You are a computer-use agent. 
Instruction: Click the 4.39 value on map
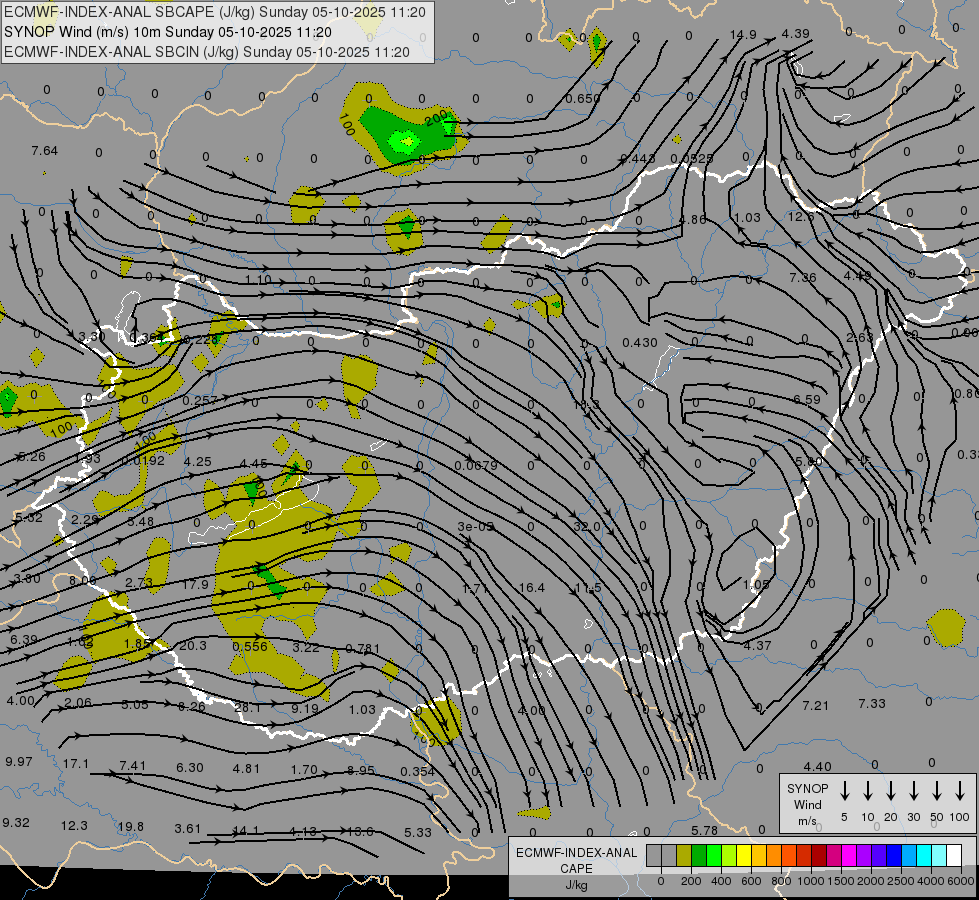click(x=795, y=34)
